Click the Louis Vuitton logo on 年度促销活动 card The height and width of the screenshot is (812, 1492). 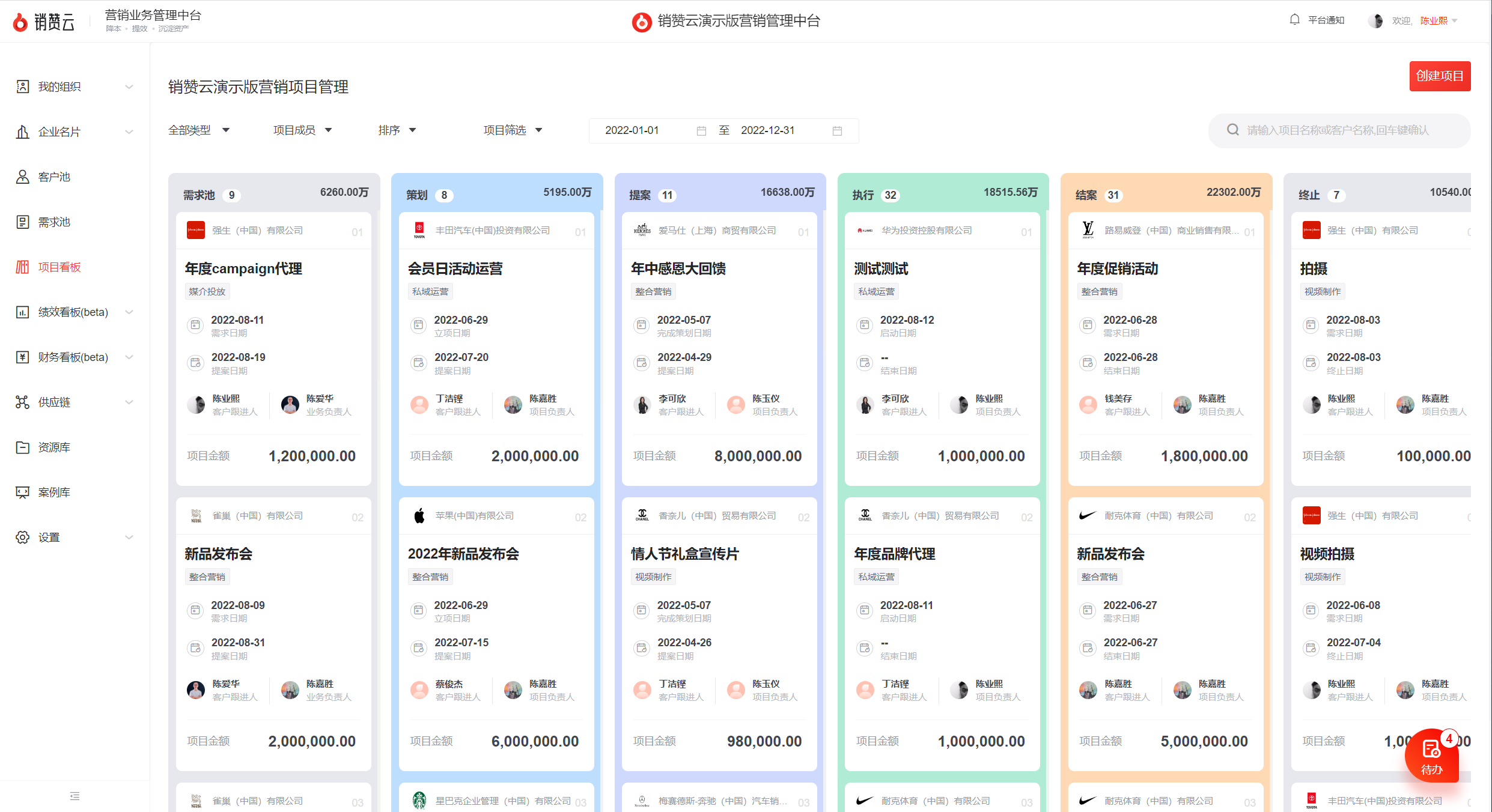point(1088,230)
